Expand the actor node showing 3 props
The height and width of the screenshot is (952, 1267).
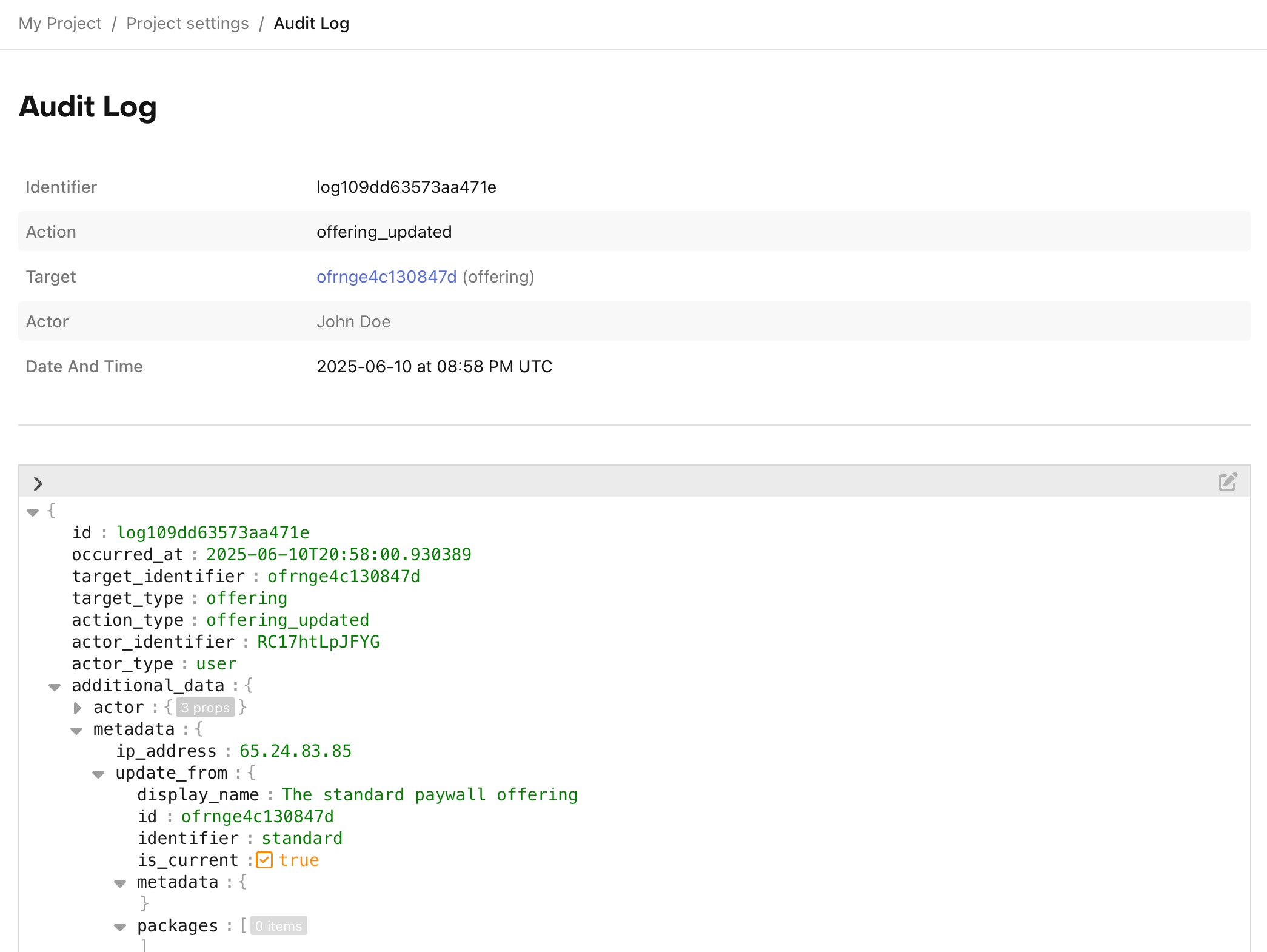point(77,707)
